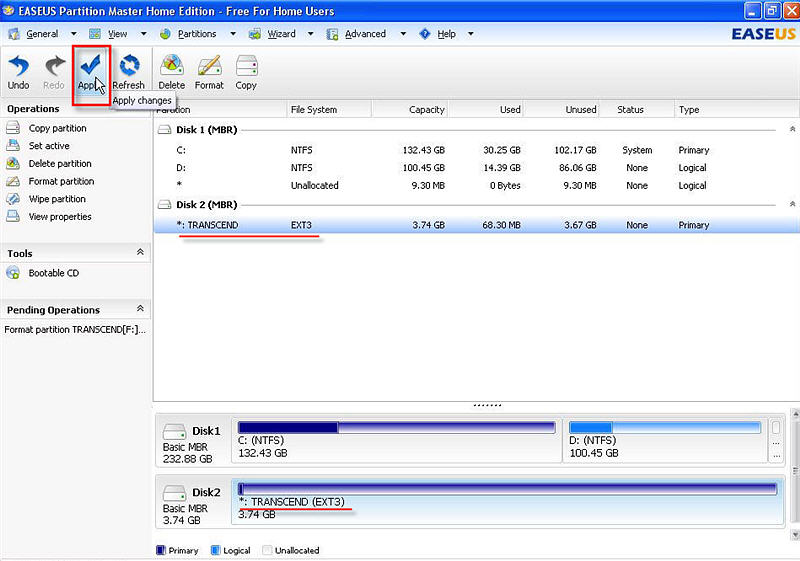
Task: Click the Wipe partition sidebar icon
Action: [x=13, y=199]
